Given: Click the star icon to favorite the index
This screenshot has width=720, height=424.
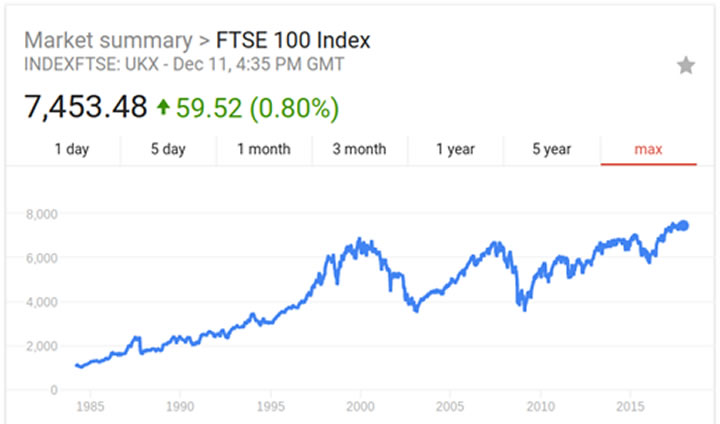Looking at the screenshot, I should 686,66.
